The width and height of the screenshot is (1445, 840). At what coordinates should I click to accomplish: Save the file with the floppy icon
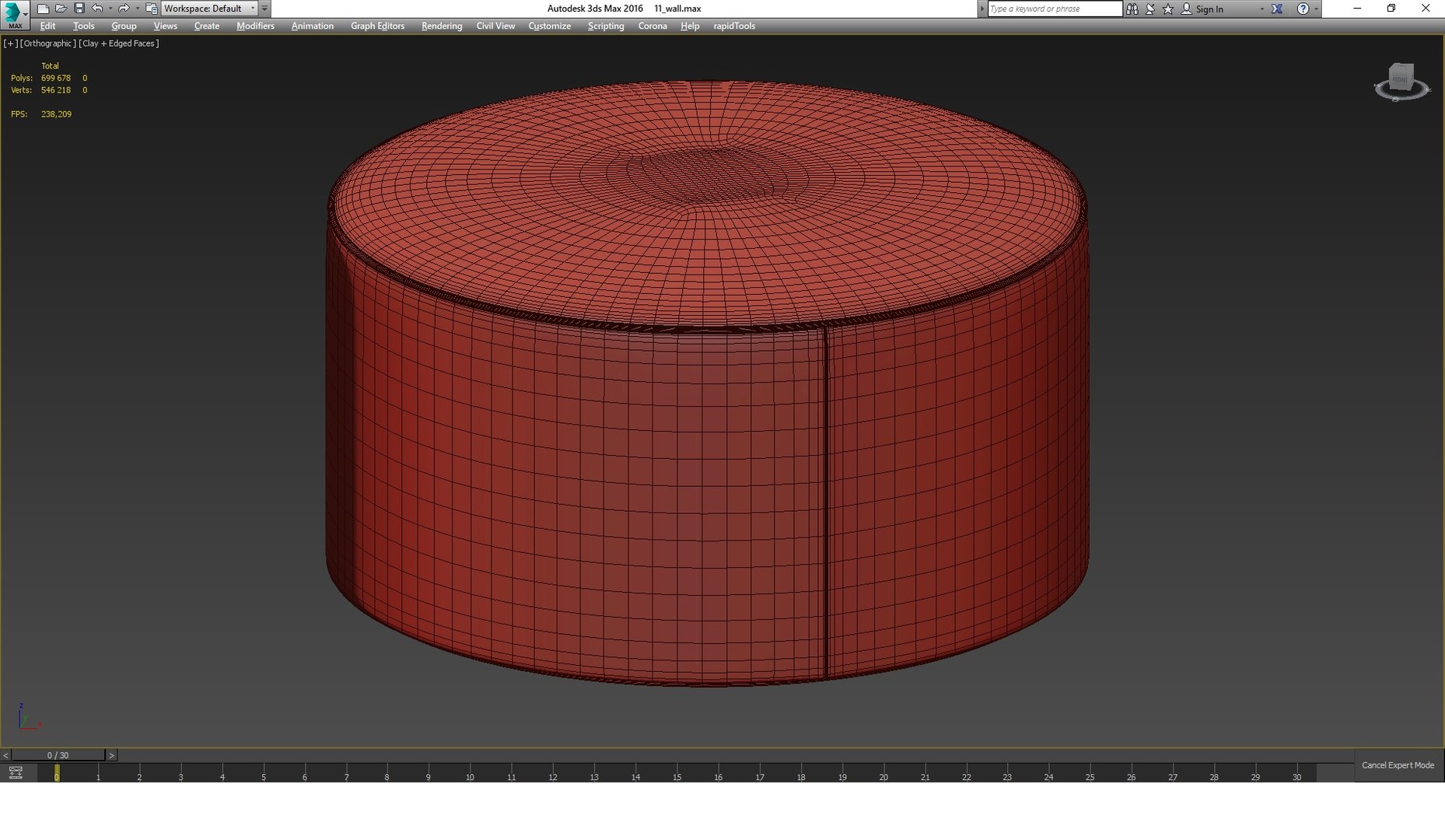pos(79,9)
